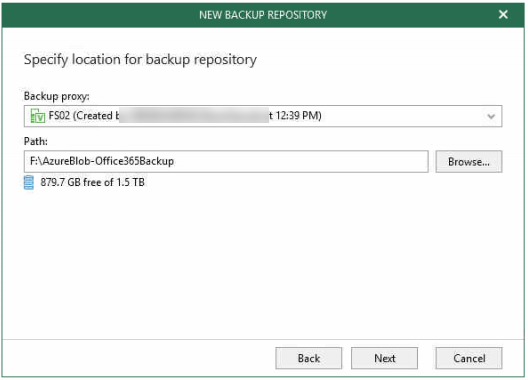Screen dimensions: 528x380
Task: Click the blue storage disk icon
Action: (29, 183)
